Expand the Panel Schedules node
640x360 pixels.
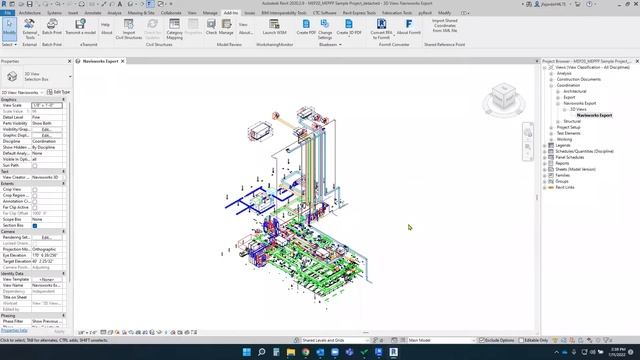544,157
